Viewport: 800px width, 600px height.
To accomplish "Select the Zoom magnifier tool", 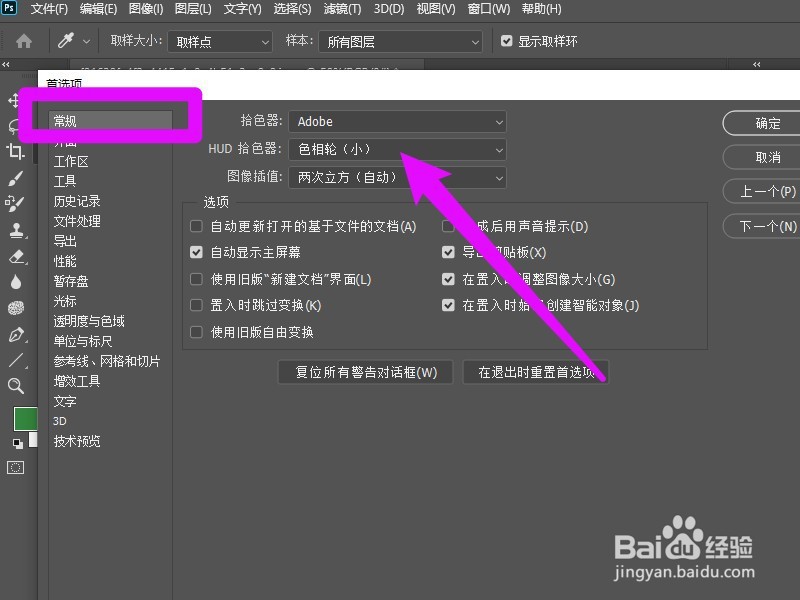I will coord(16,386).
